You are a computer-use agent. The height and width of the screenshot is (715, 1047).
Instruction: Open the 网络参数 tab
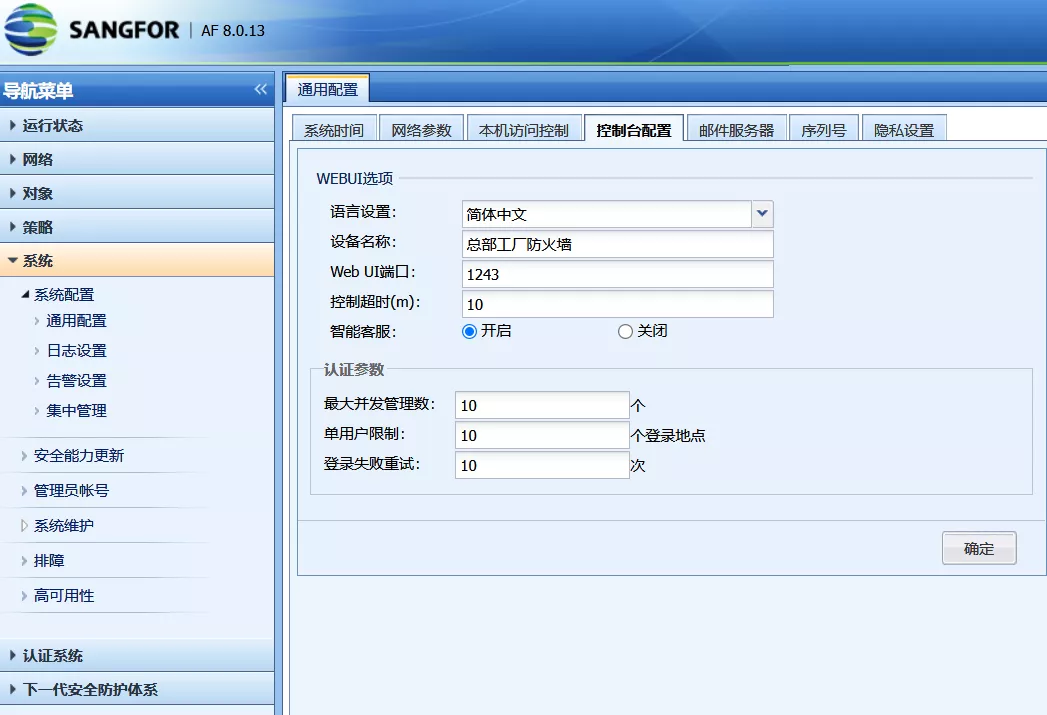click(421, 130)
